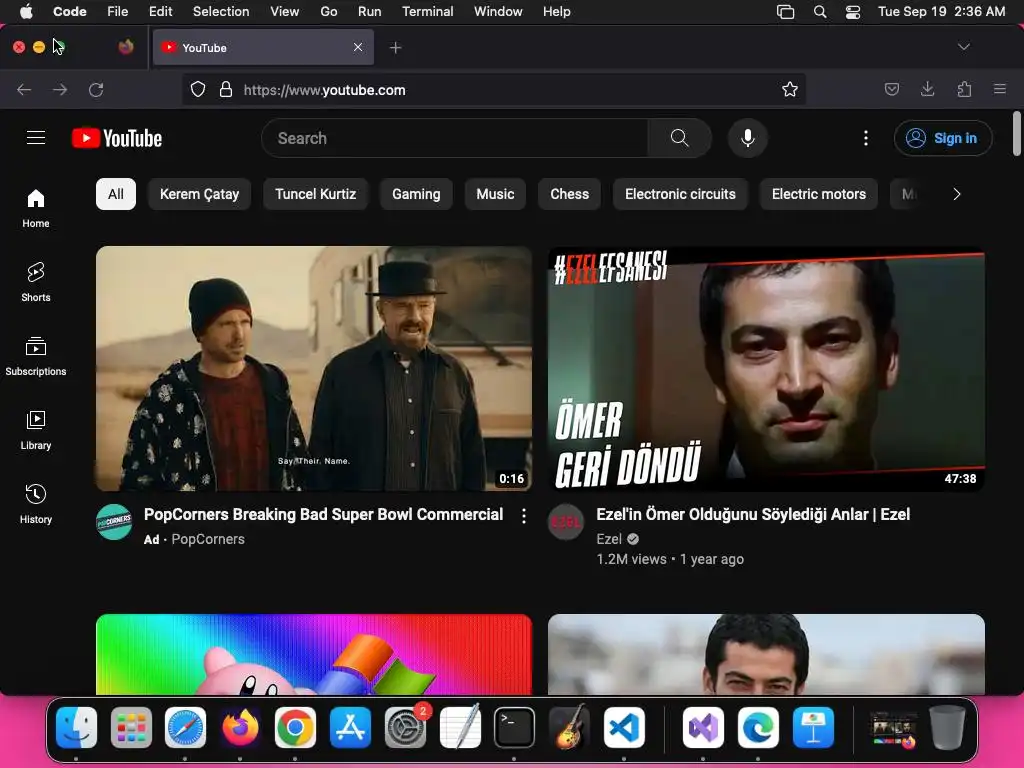Open Firefox downloads panel
This screenshot has height=768, width=1024.
[x=927, y=89]
